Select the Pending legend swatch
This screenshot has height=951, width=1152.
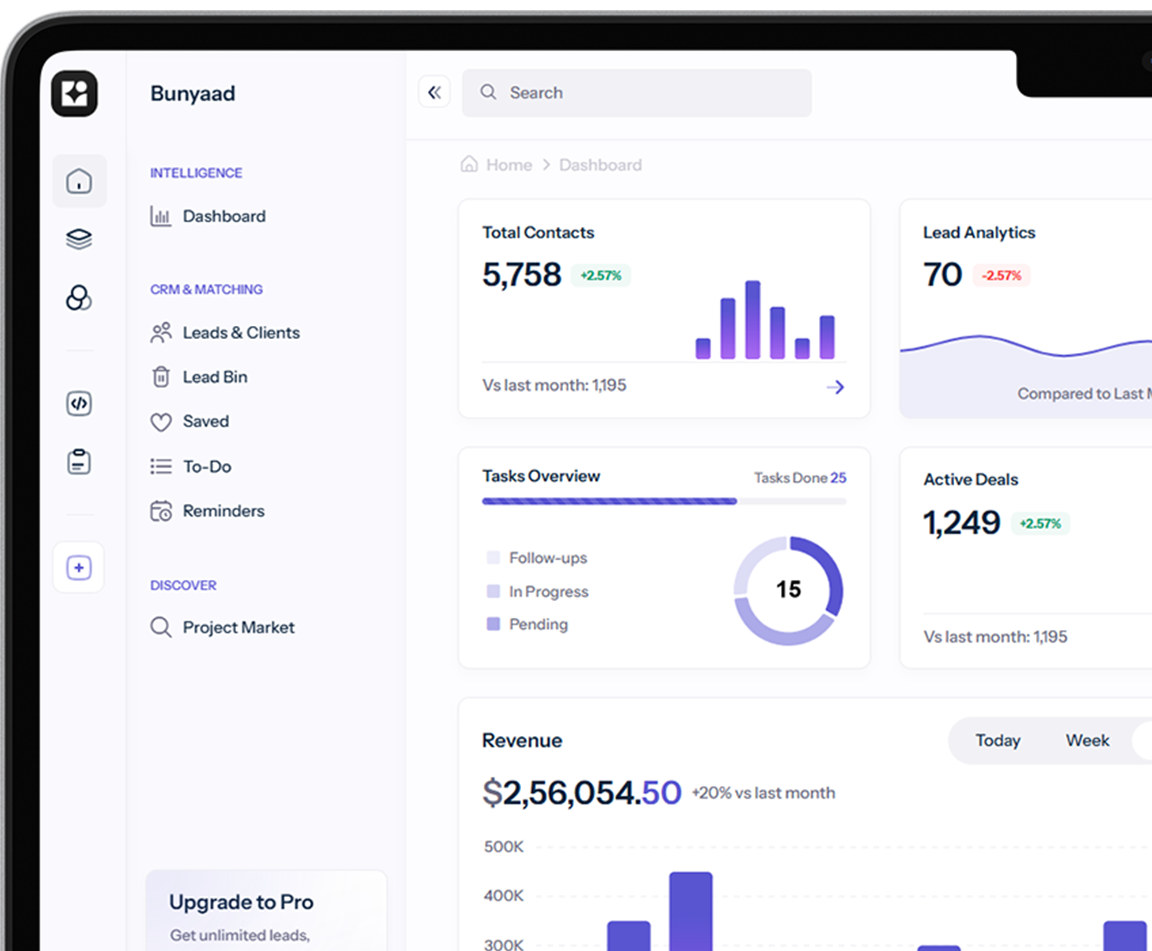[493, 624]
